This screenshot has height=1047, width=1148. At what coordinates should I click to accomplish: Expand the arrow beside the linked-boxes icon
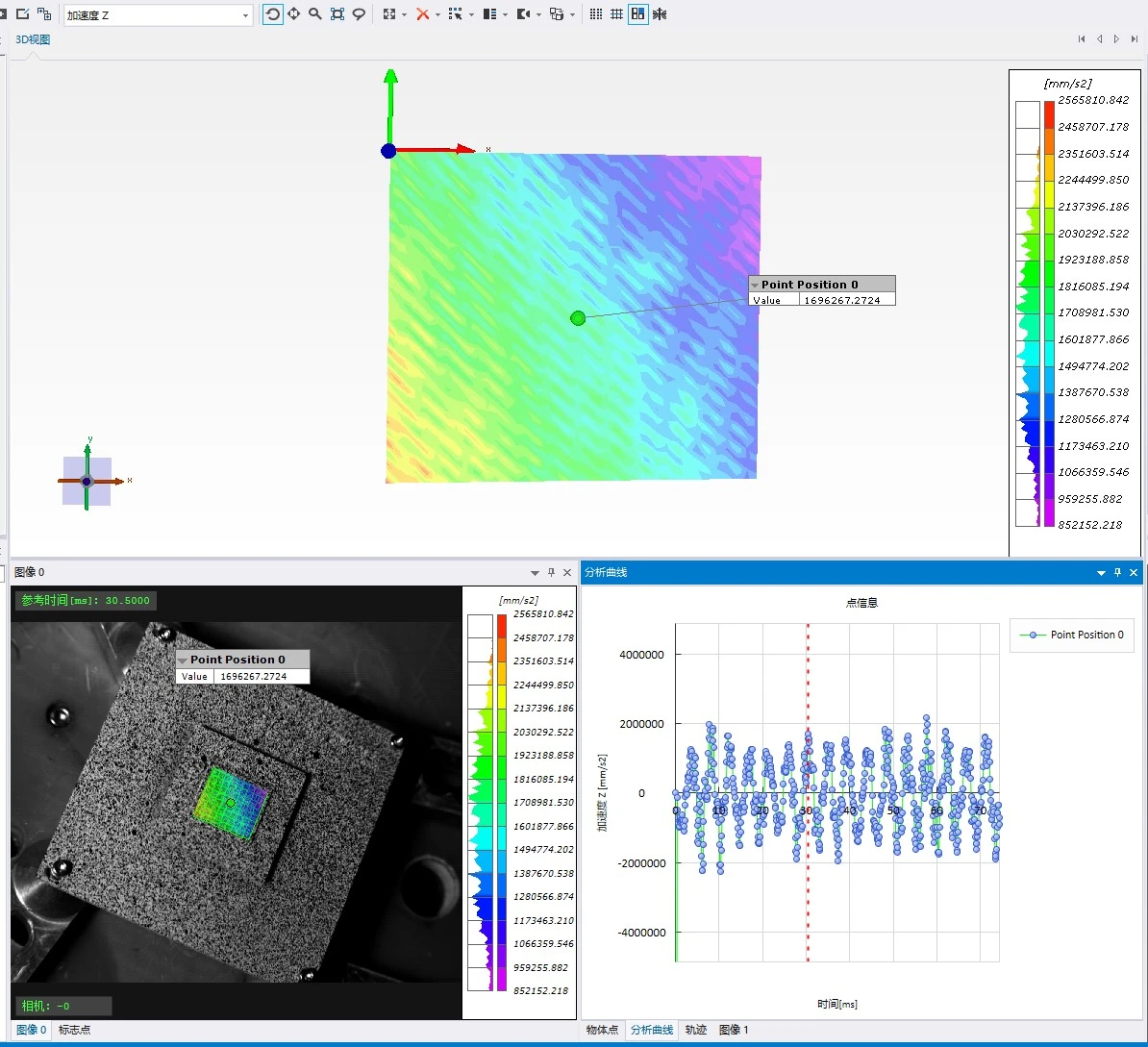tap(572, 14)
